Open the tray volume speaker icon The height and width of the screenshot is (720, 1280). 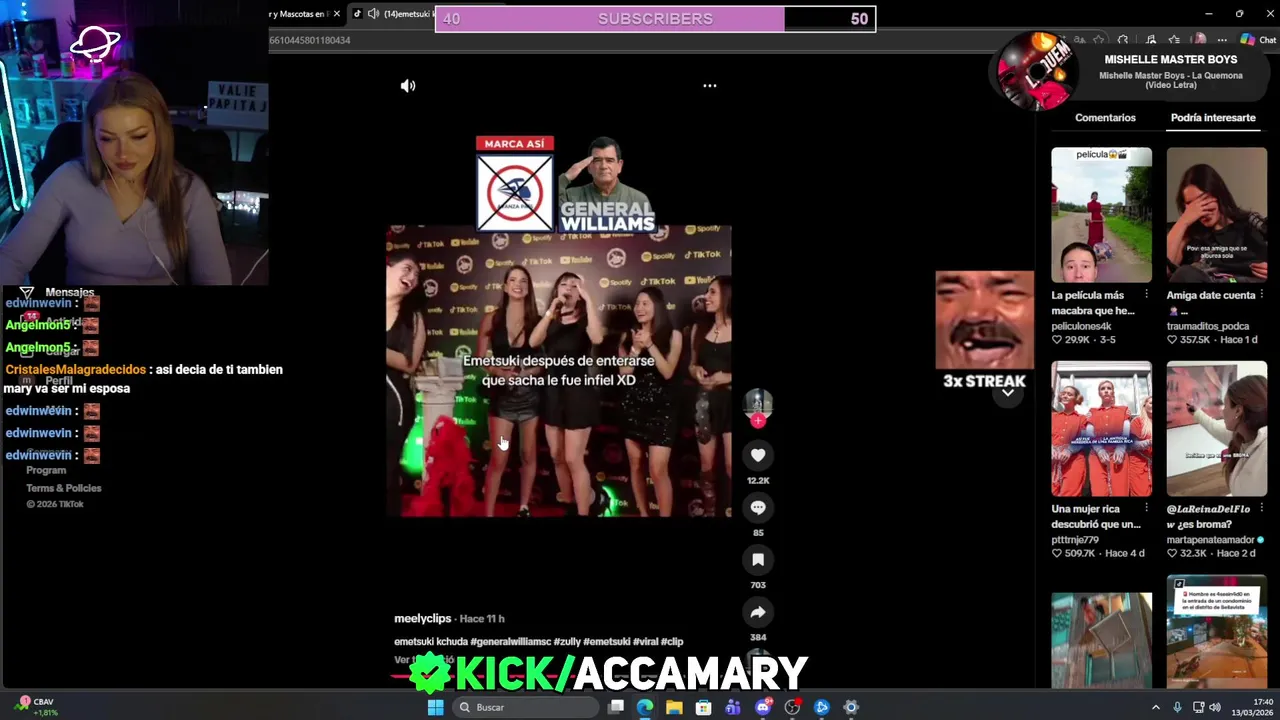1215,707
